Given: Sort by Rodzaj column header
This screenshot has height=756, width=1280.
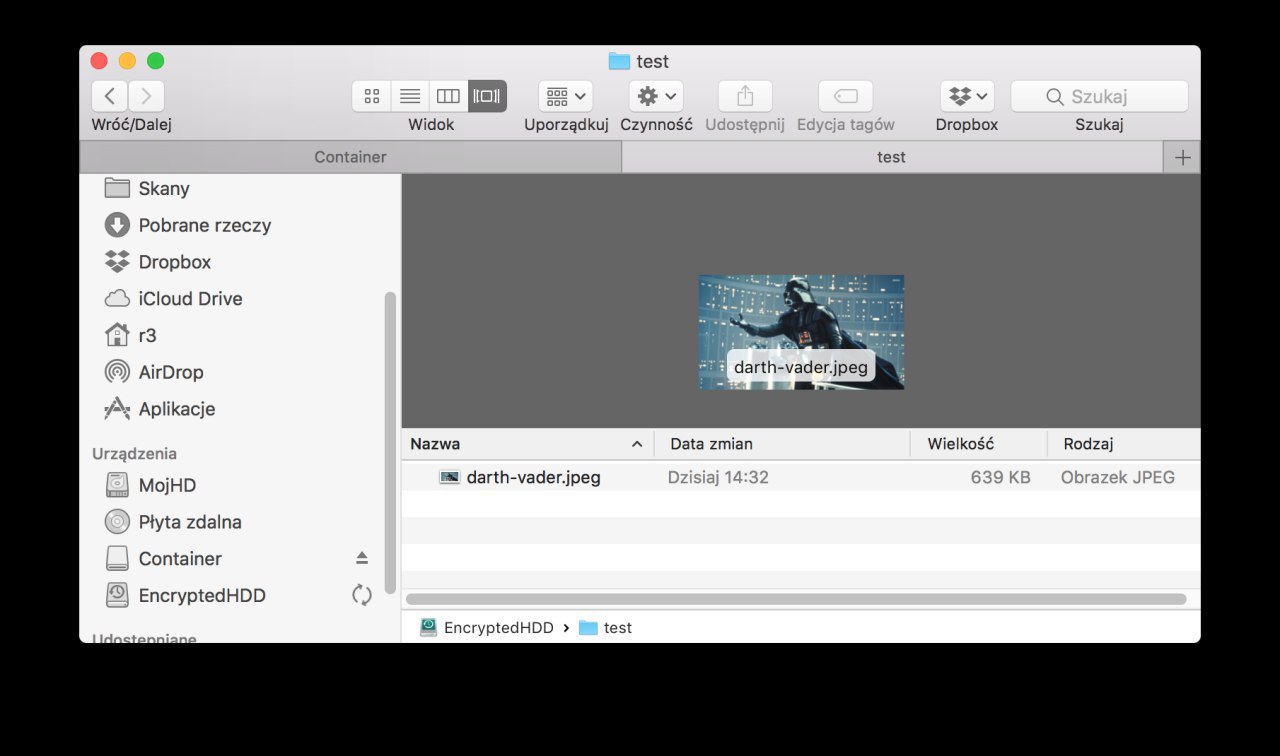Looking at the screenshot, I should pyautogui.click(x=1124, y=444).
